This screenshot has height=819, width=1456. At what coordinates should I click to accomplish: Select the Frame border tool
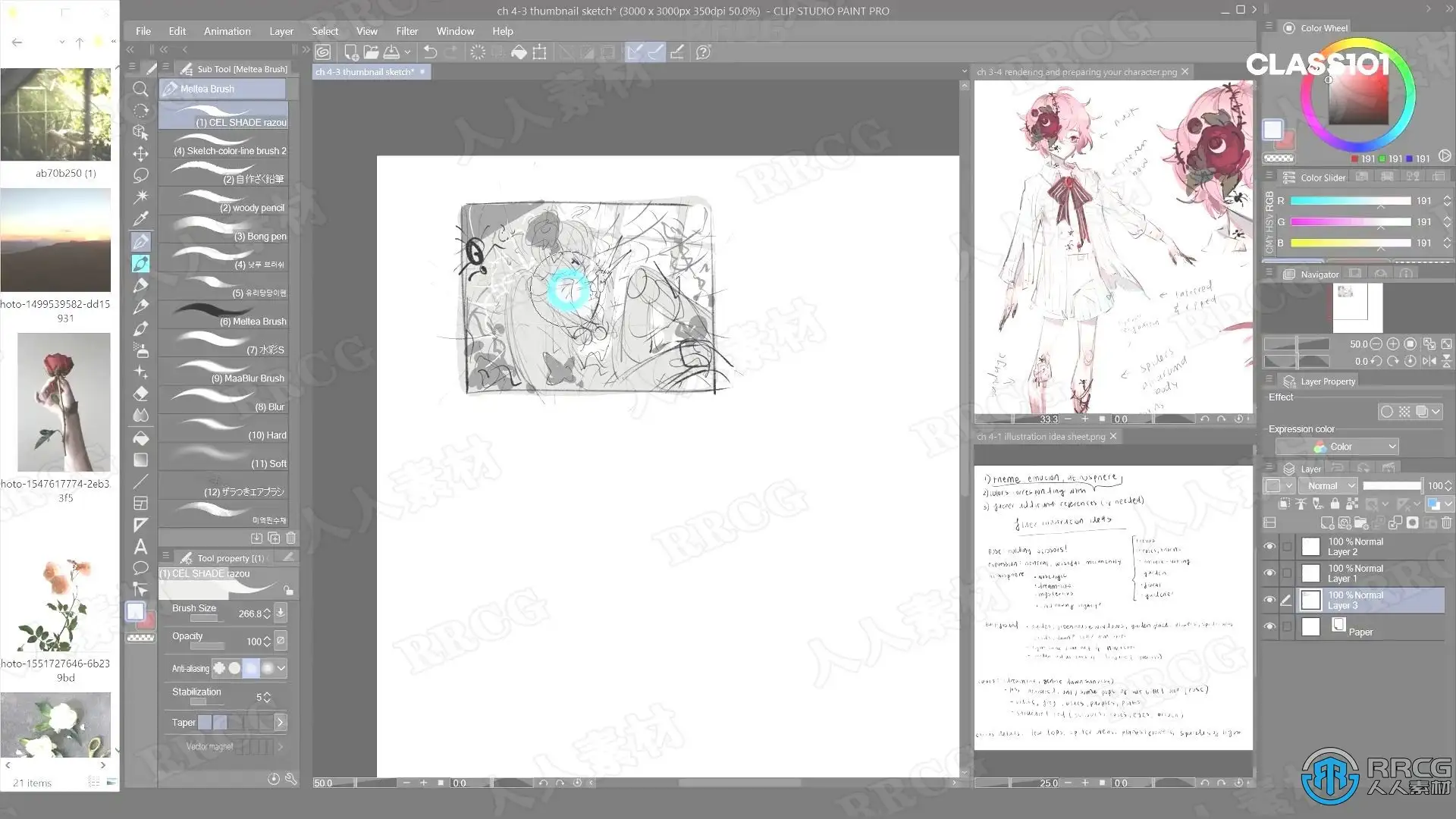coord(140,503)
